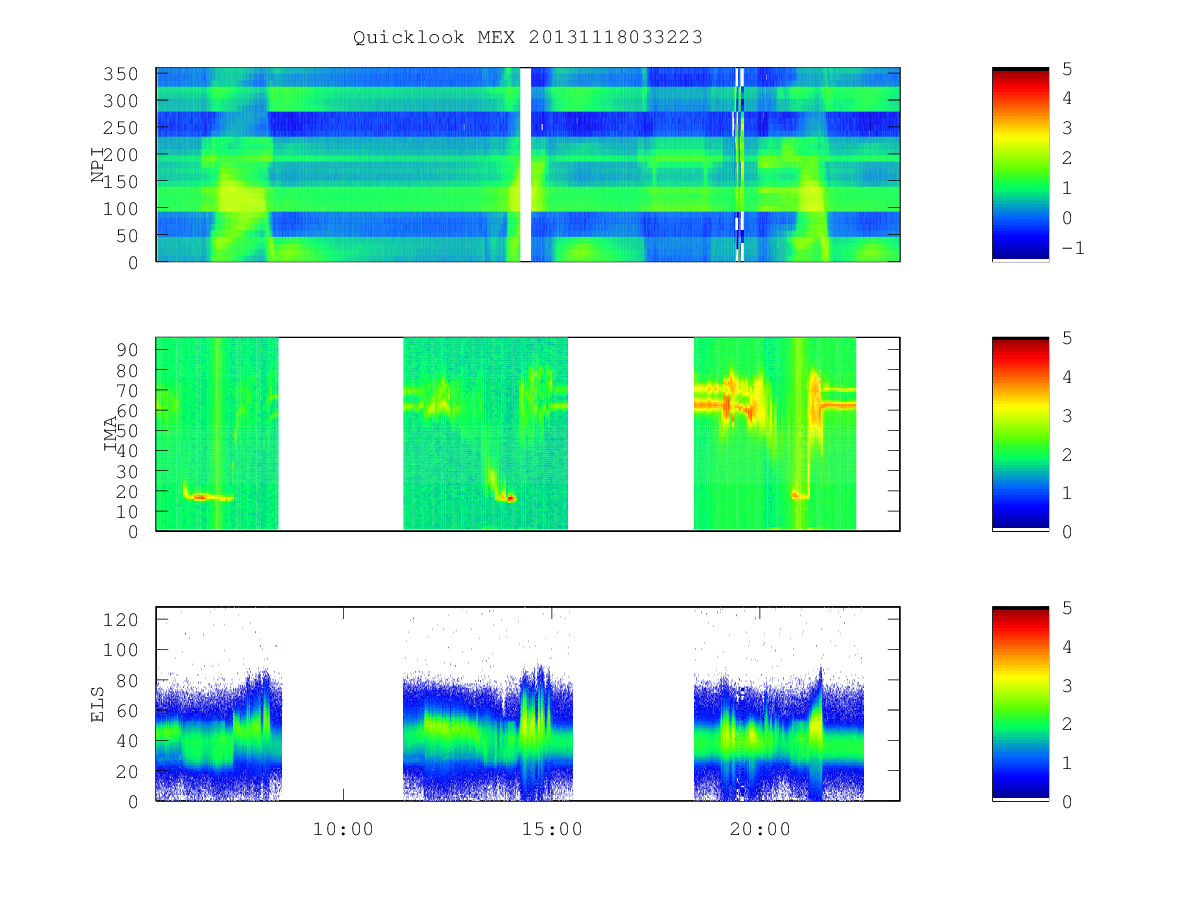Click the "0" label on ELS colorbar
1200x900 pixels.
pyautogui.click(x=1067, y=801)
